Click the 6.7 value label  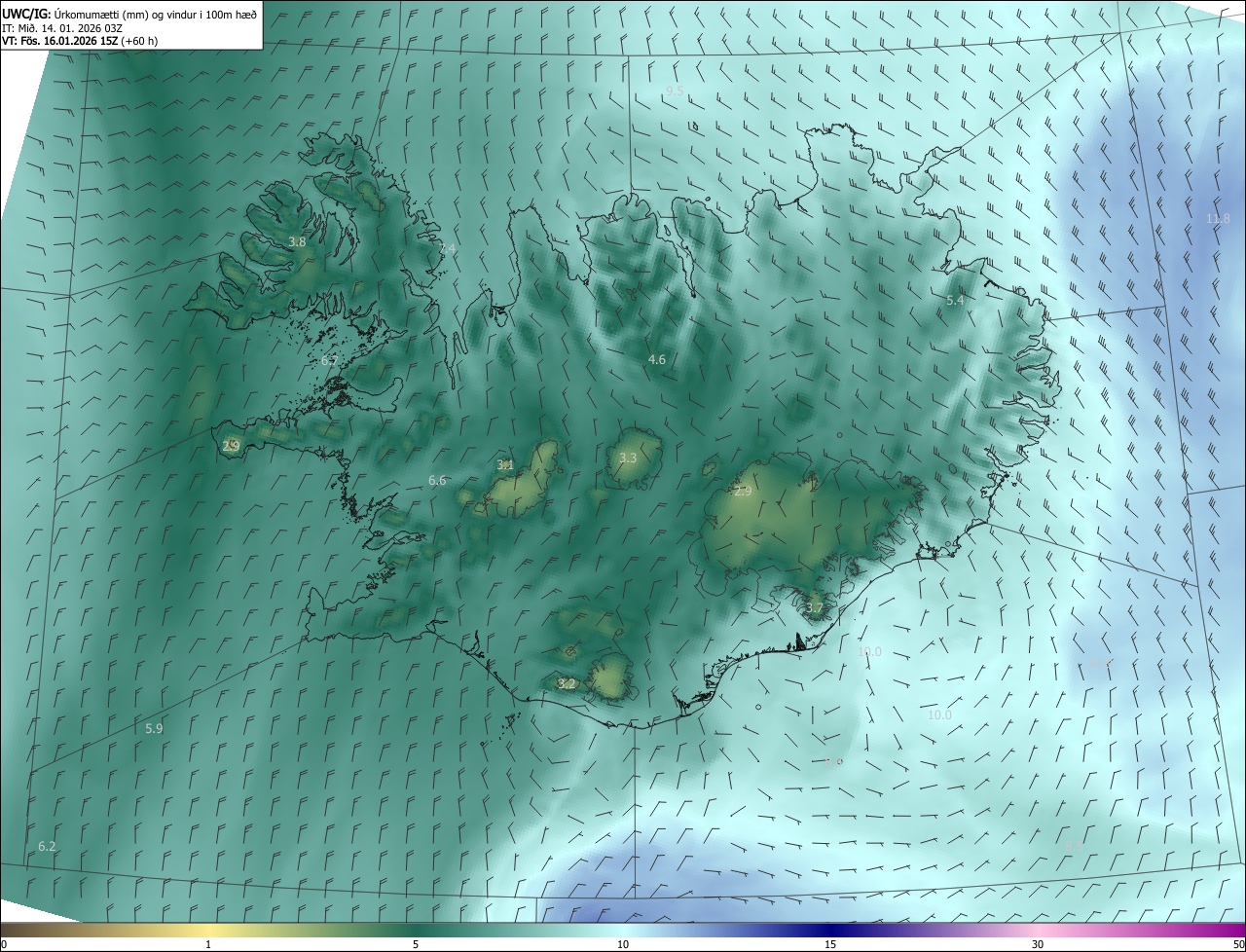[330, 360]
